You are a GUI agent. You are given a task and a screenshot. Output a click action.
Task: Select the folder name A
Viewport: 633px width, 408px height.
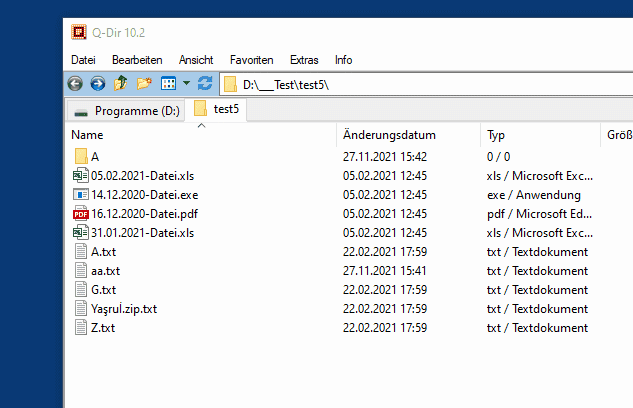95,157
